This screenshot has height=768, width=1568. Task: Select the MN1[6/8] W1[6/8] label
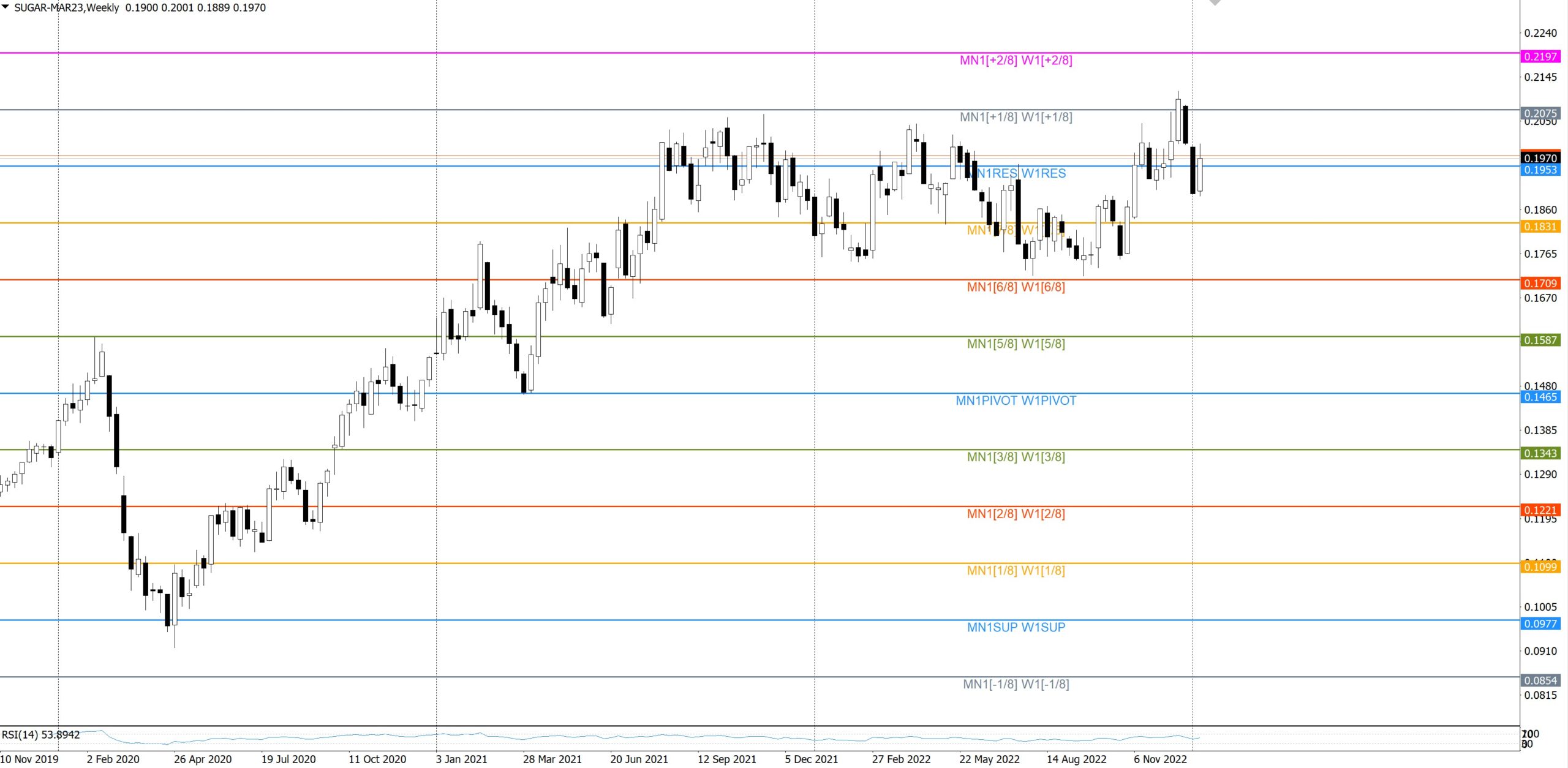point(1016,287)
